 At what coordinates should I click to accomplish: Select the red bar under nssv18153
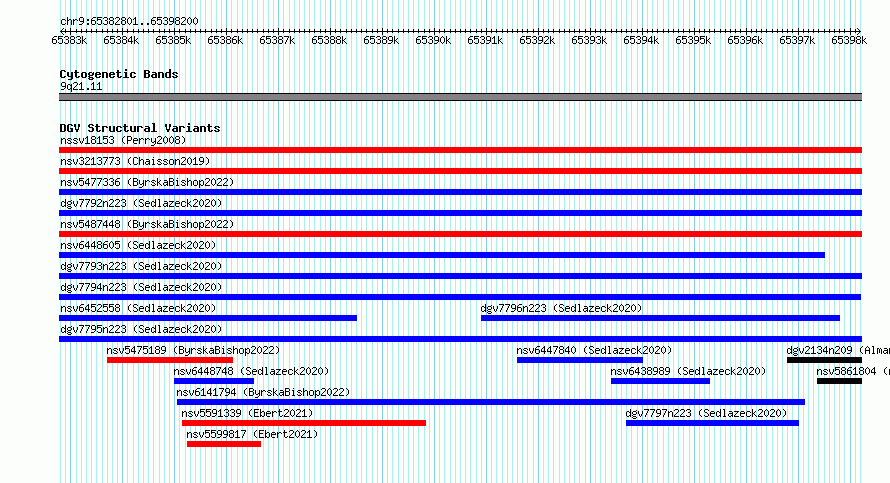(x=460, y=150)
